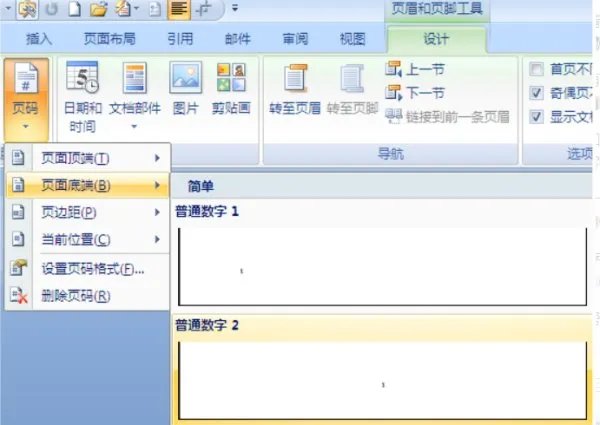600x425 pixels.
Task: Click the submenu arrow beside 当前位置
Action: [x=157, y=239]
